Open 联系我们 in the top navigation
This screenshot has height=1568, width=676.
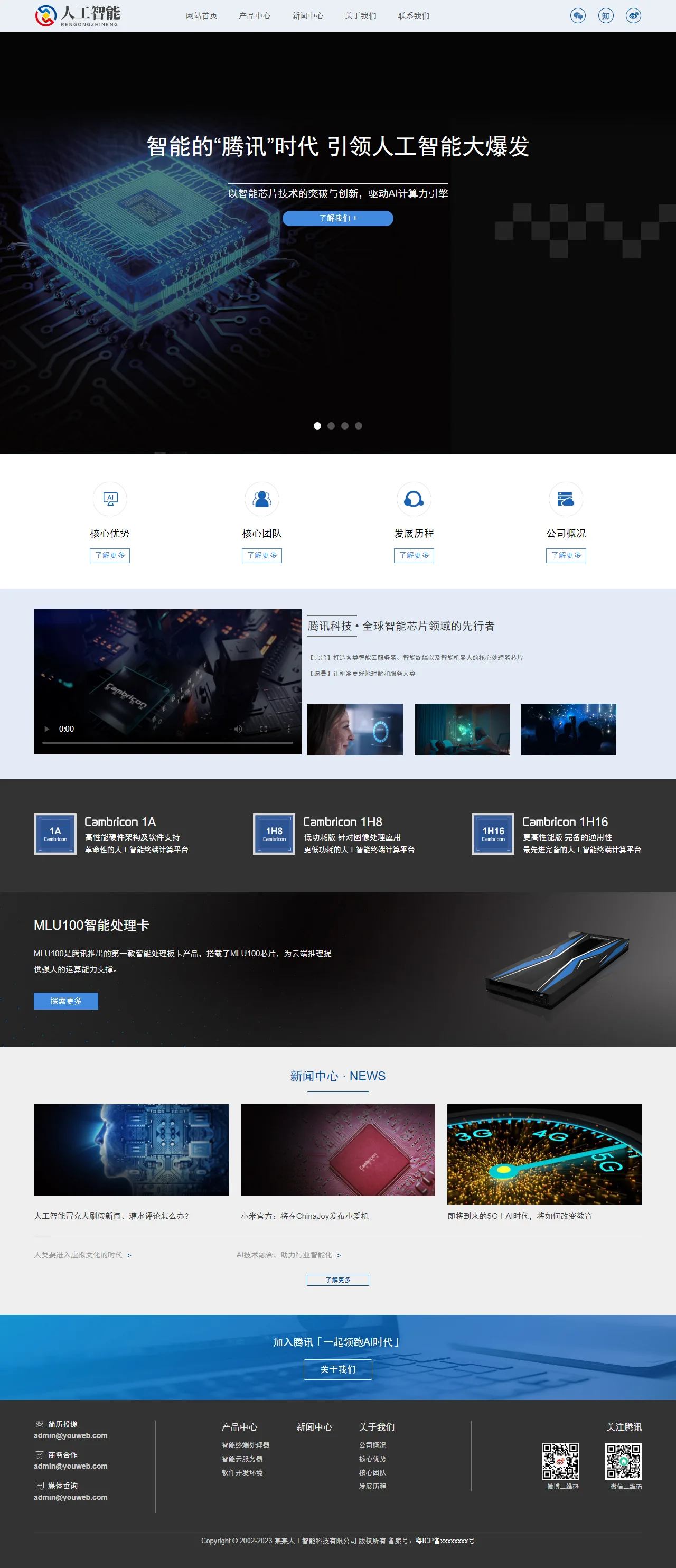coord(414,16)
